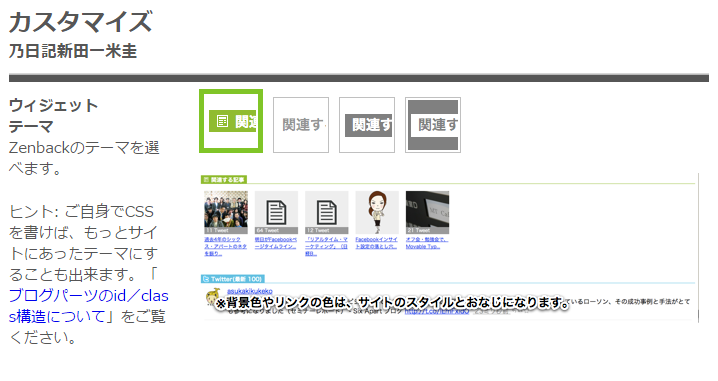718x381 pixels.
Task: Click the dark photo thumbnail with 21 Tweet
Action: point(427,212)
